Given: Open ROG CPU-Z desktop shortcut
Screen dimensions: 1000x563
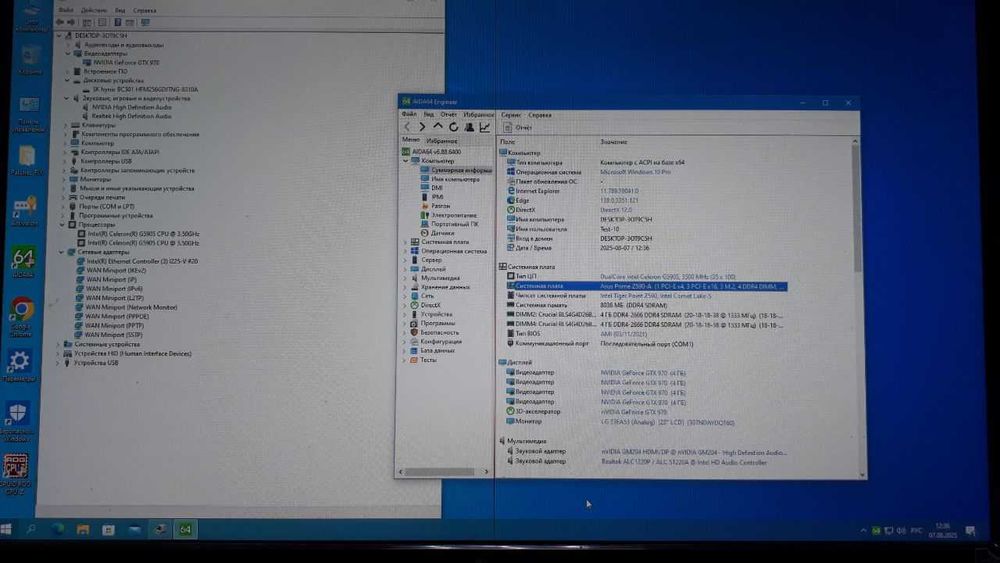Looking at the screenshot, I should pyautogui.click(x=16, y=474).
